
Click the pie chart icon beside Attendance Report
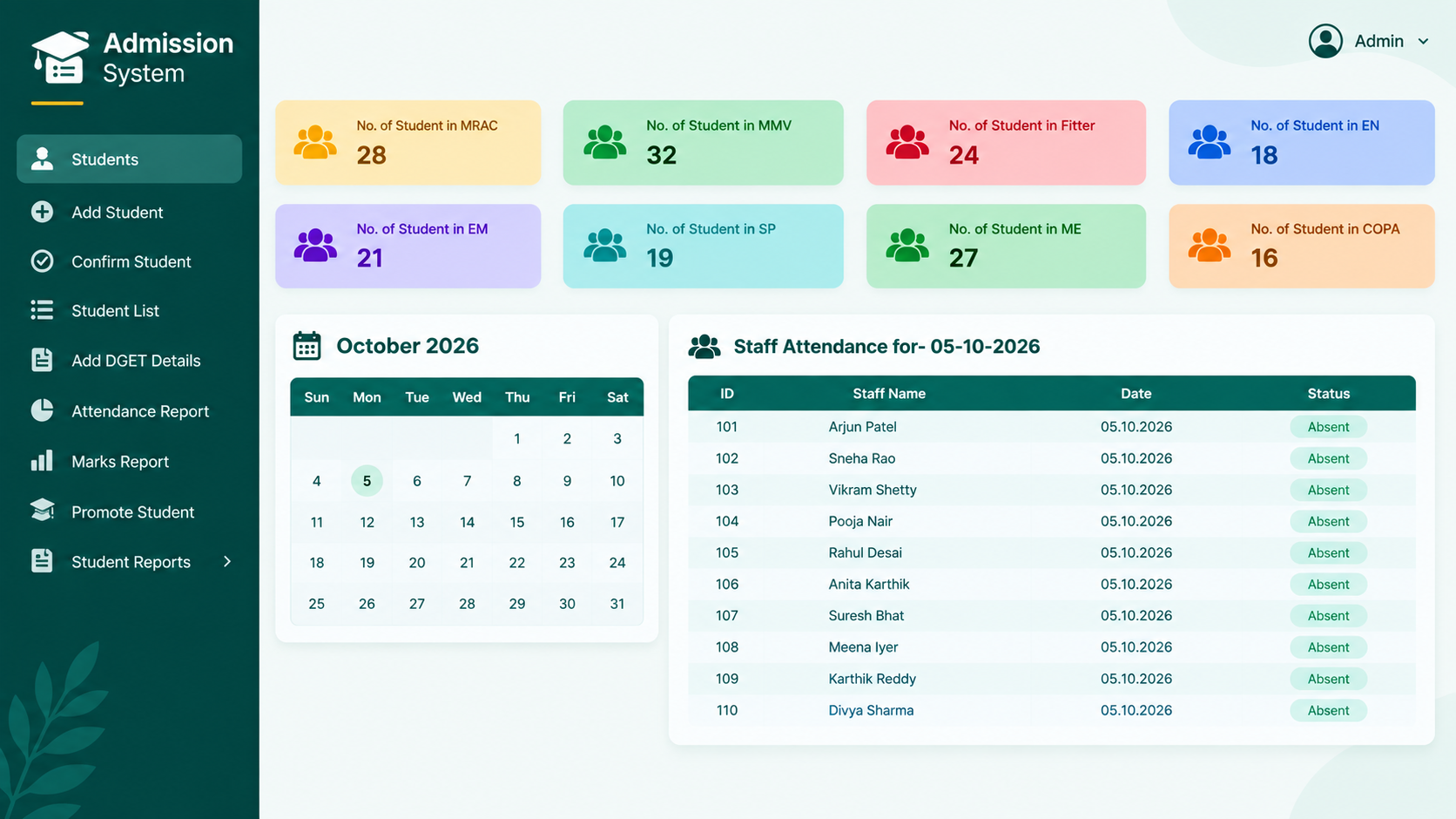(x=42, y=410)
